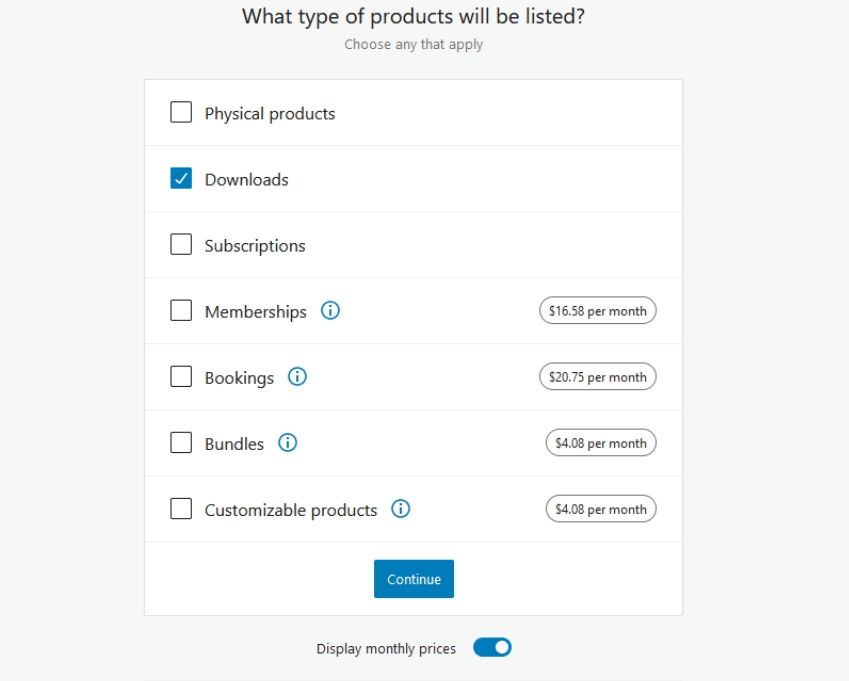This screenshot has width=849, height=681.
Task: Tick the Customizable products checkbox
Action: [181, 509]
